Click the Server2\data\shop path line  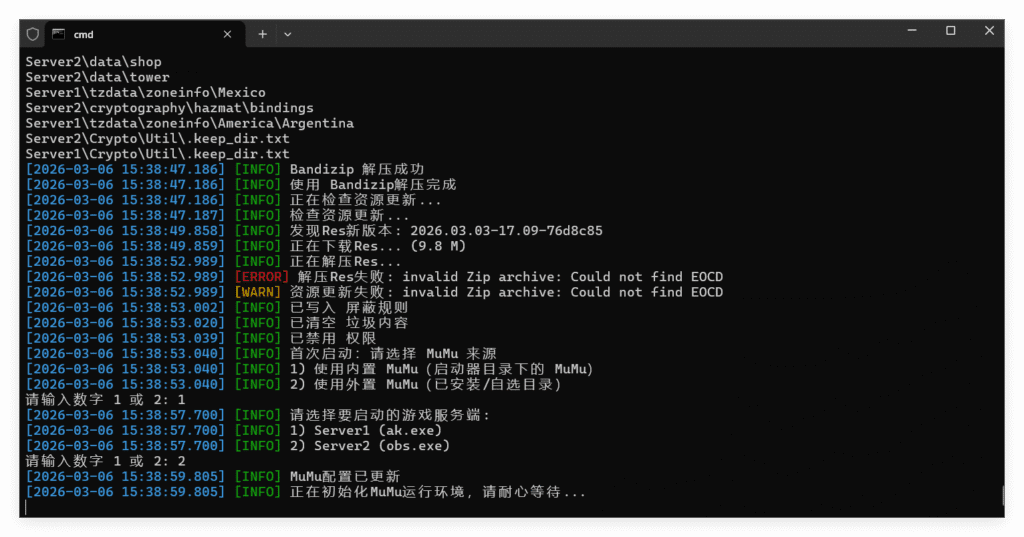pos(93,62)
